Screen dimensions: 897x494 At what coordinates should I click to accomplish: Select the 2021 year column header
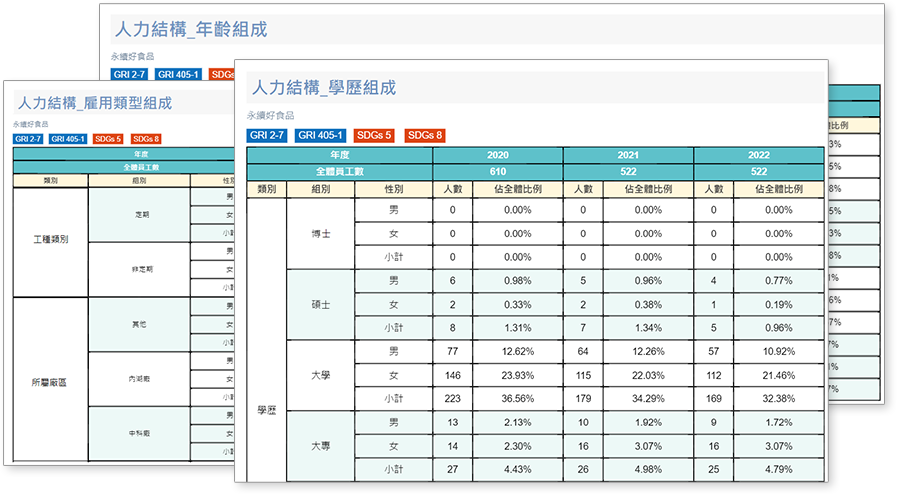pyautogui.click(x=628, y=156)
